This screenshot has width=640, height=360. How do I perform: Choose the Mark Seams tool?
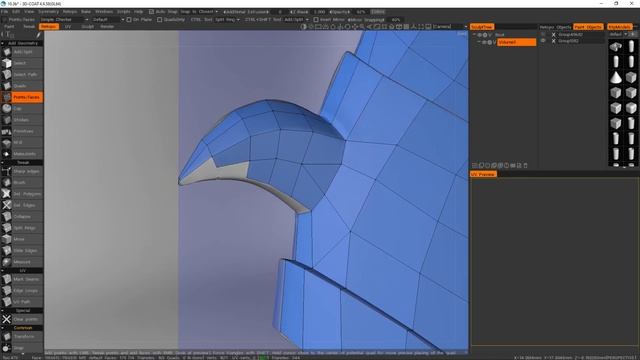click(22, 279)
